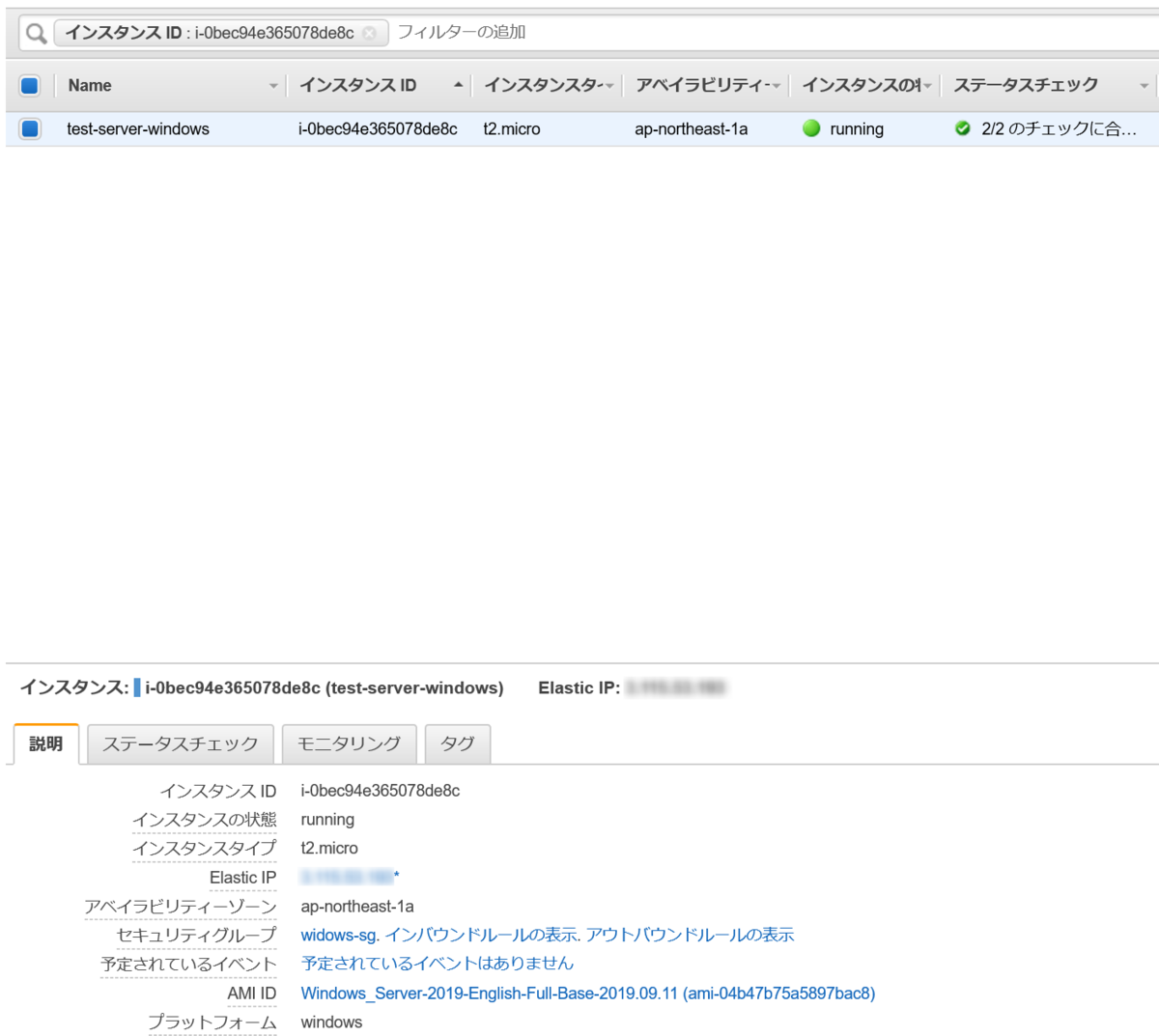The image size is (1159, 1036).
Task: Click the search magnifier icon
Action: (x=37, y=32)
